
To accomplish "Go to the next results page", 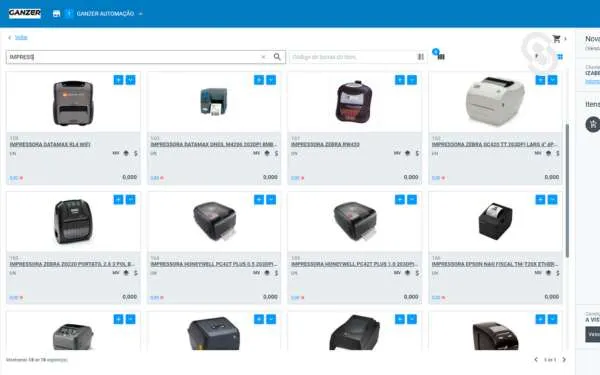I will click(564, 360).
